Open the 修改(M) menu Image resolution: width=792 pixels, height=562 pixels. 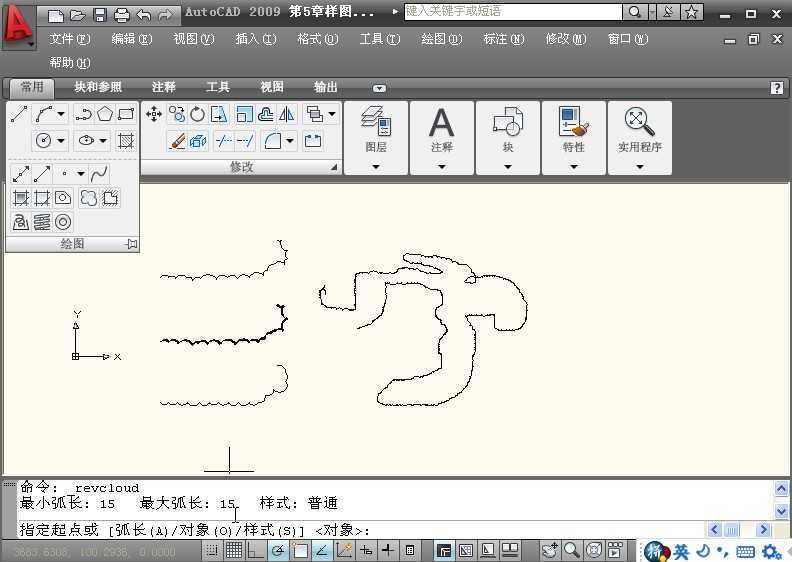[566, 39]
